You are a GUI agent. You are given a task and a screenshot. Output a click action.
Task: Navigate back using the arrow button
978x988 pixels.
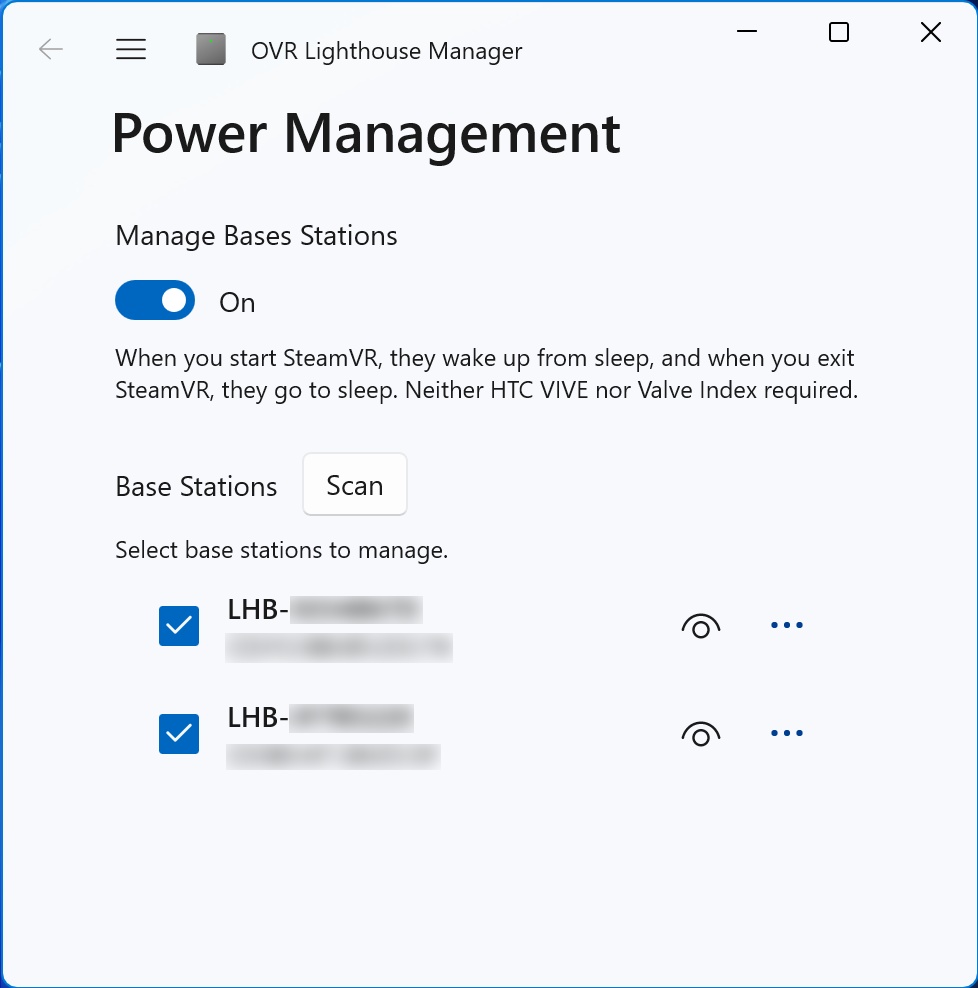[50, 49]
